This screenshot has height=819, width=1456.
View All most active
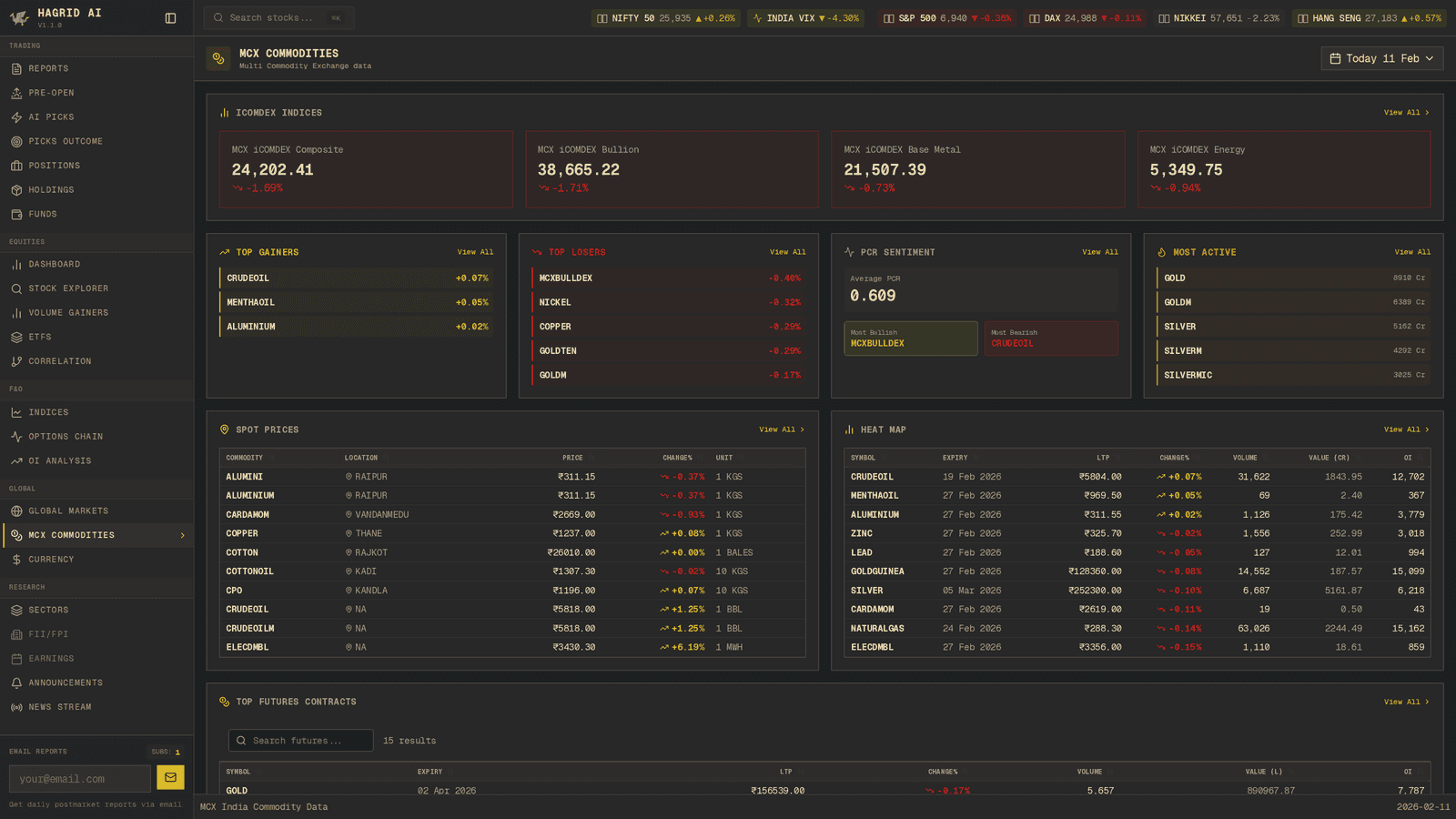point(1412,252)
